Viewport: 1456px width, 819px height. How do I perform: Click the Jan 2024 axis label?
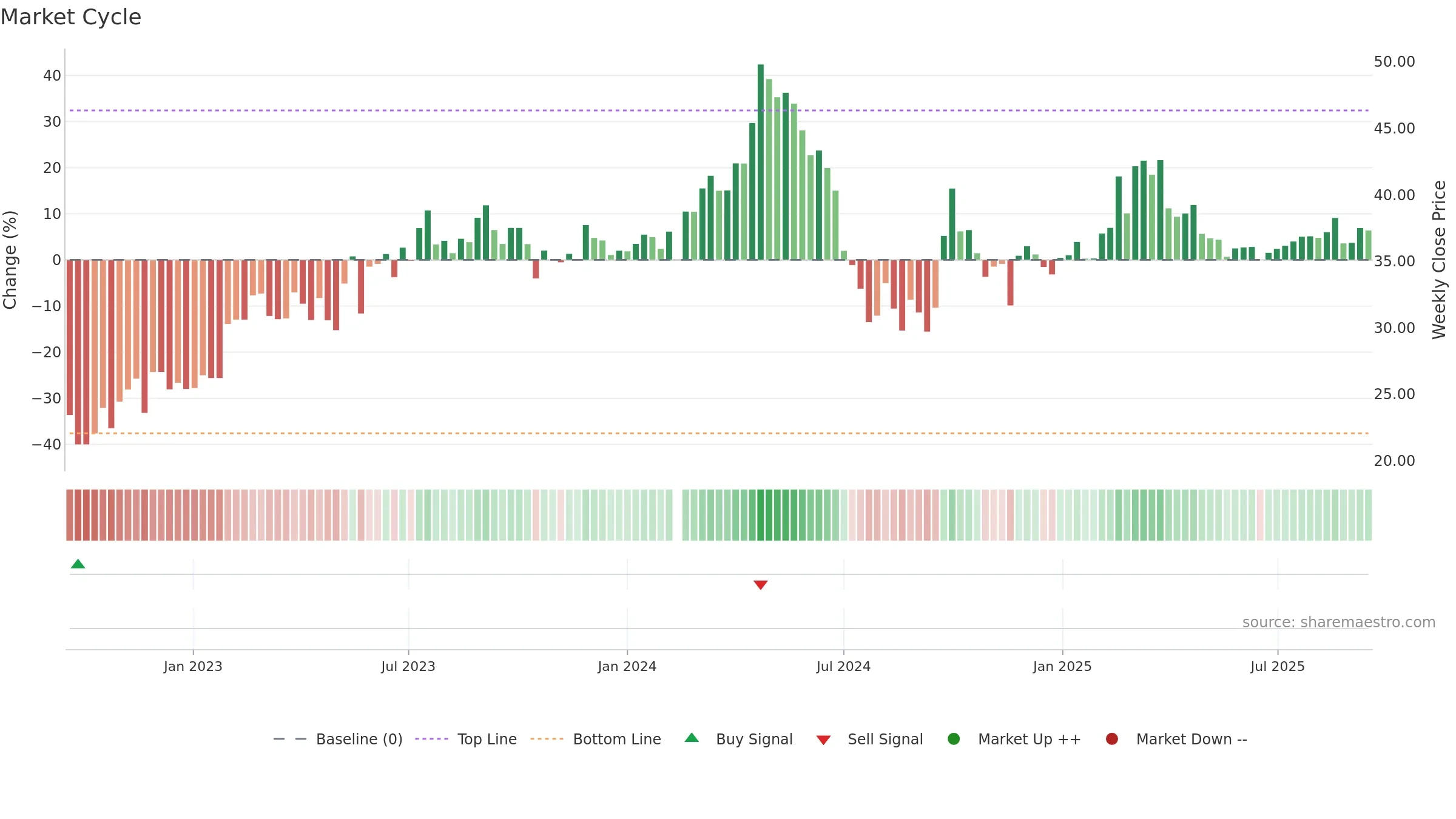click(627, 666)
